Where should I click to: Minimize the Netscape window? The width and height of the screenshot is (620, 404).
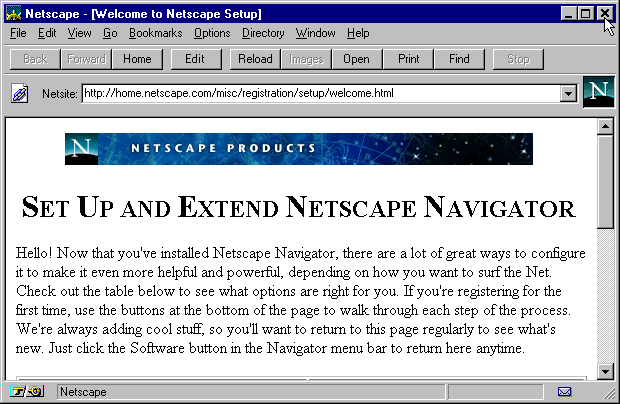[569, 14]
